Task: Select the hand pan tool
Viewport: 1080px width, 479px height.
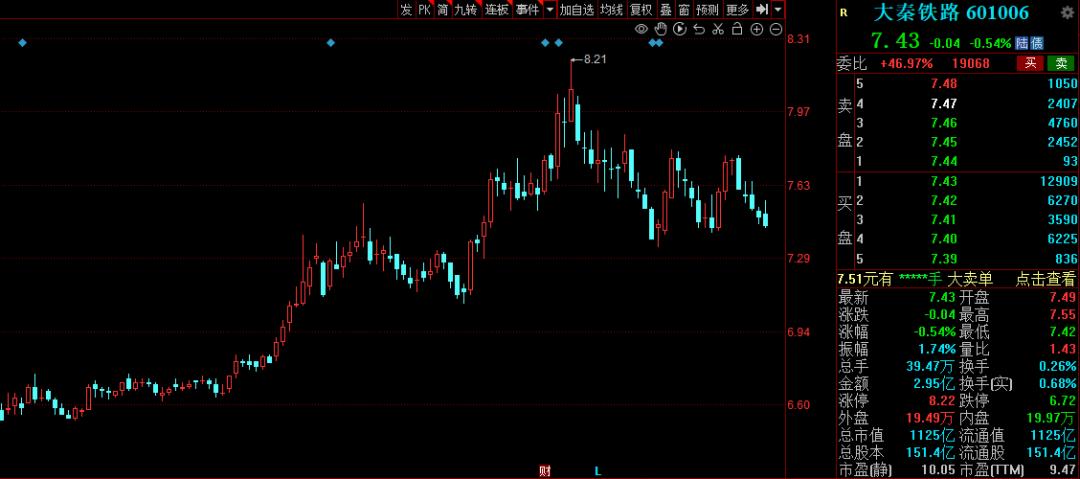Action: point(660,29)
